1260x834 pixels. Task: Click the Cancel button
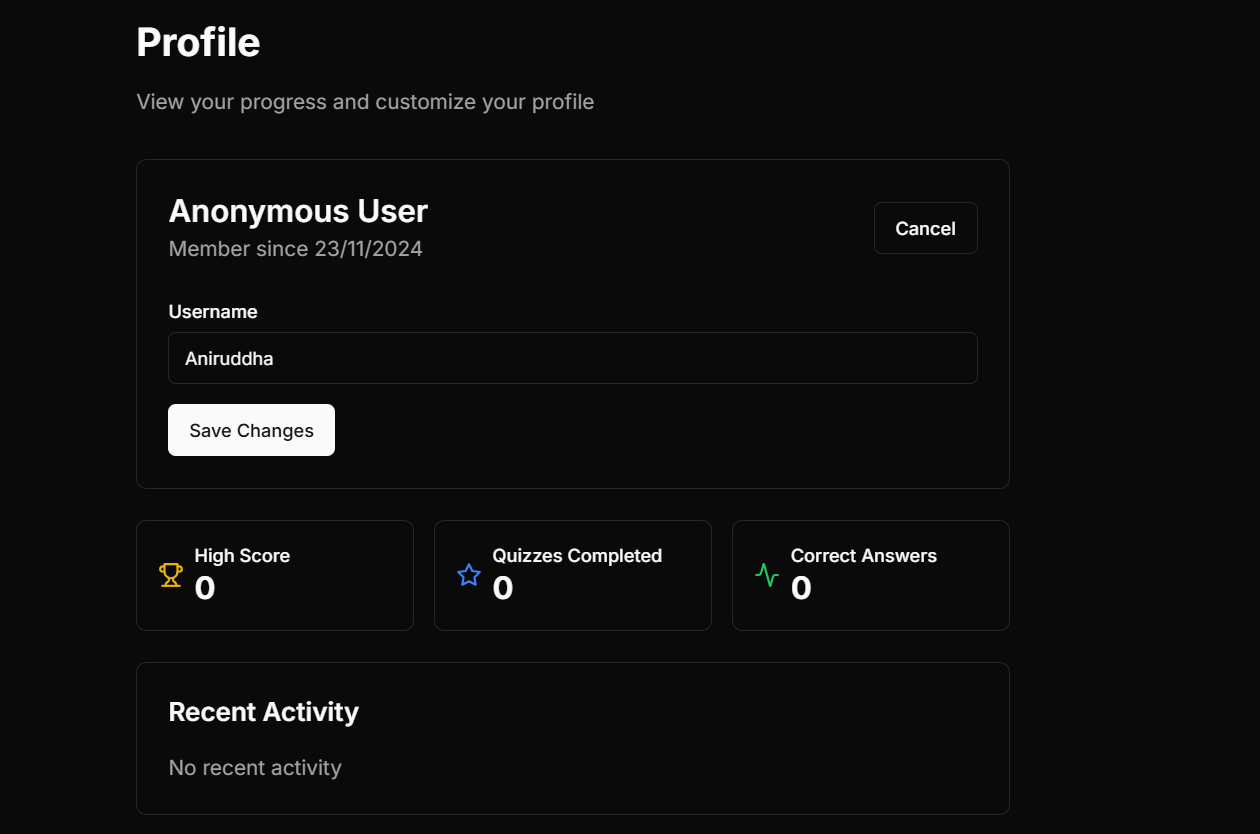click(925, 228)
